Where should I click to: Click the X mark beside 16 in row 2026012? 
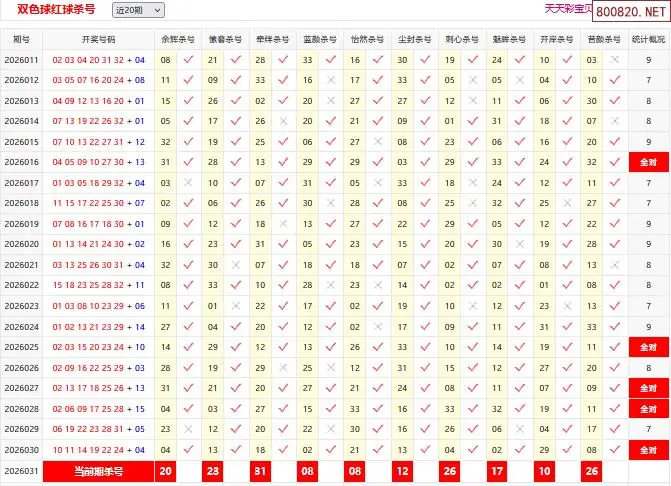pyautogui.click(x=331, y=80)
